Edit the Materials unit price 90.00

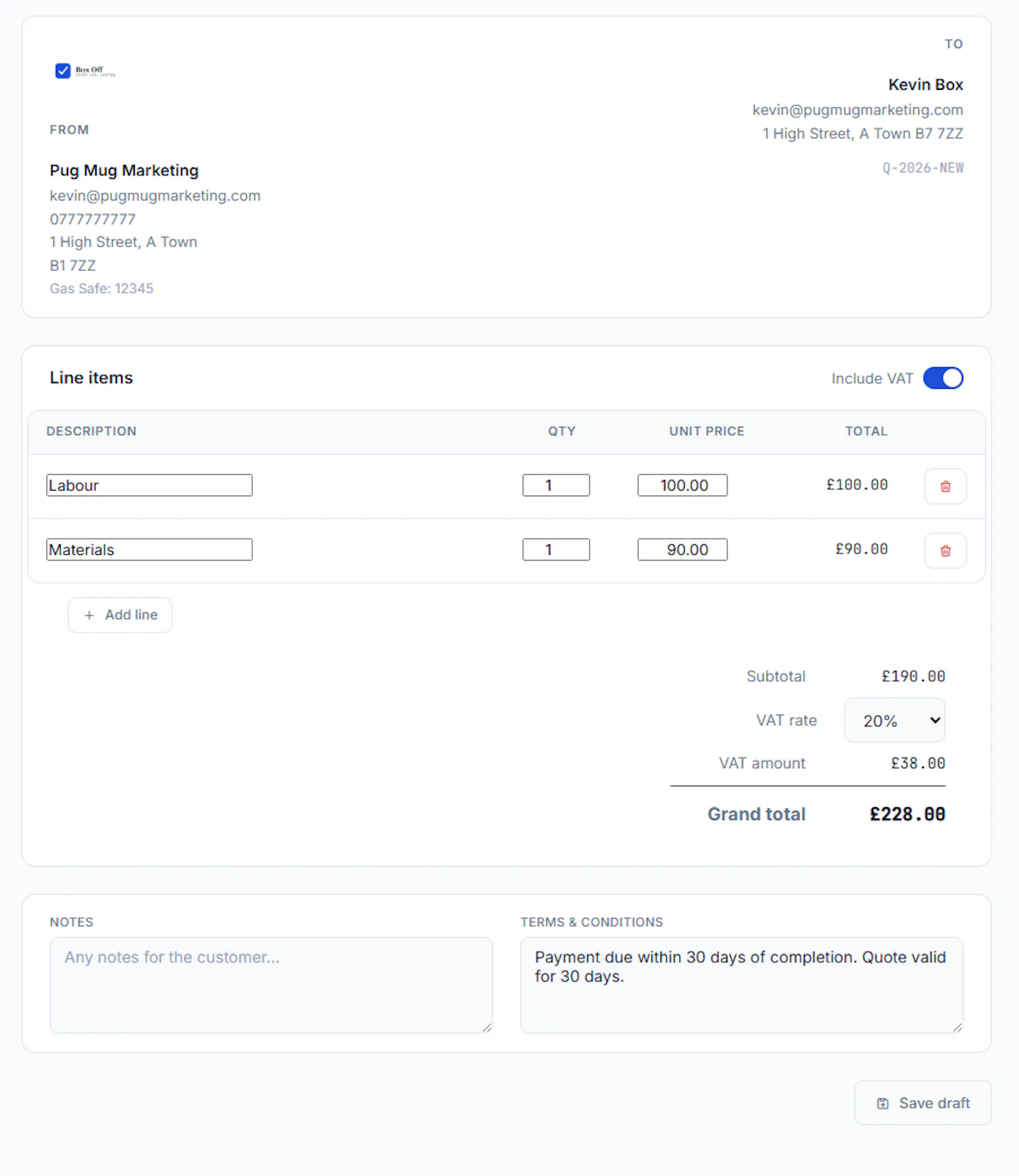682,550
